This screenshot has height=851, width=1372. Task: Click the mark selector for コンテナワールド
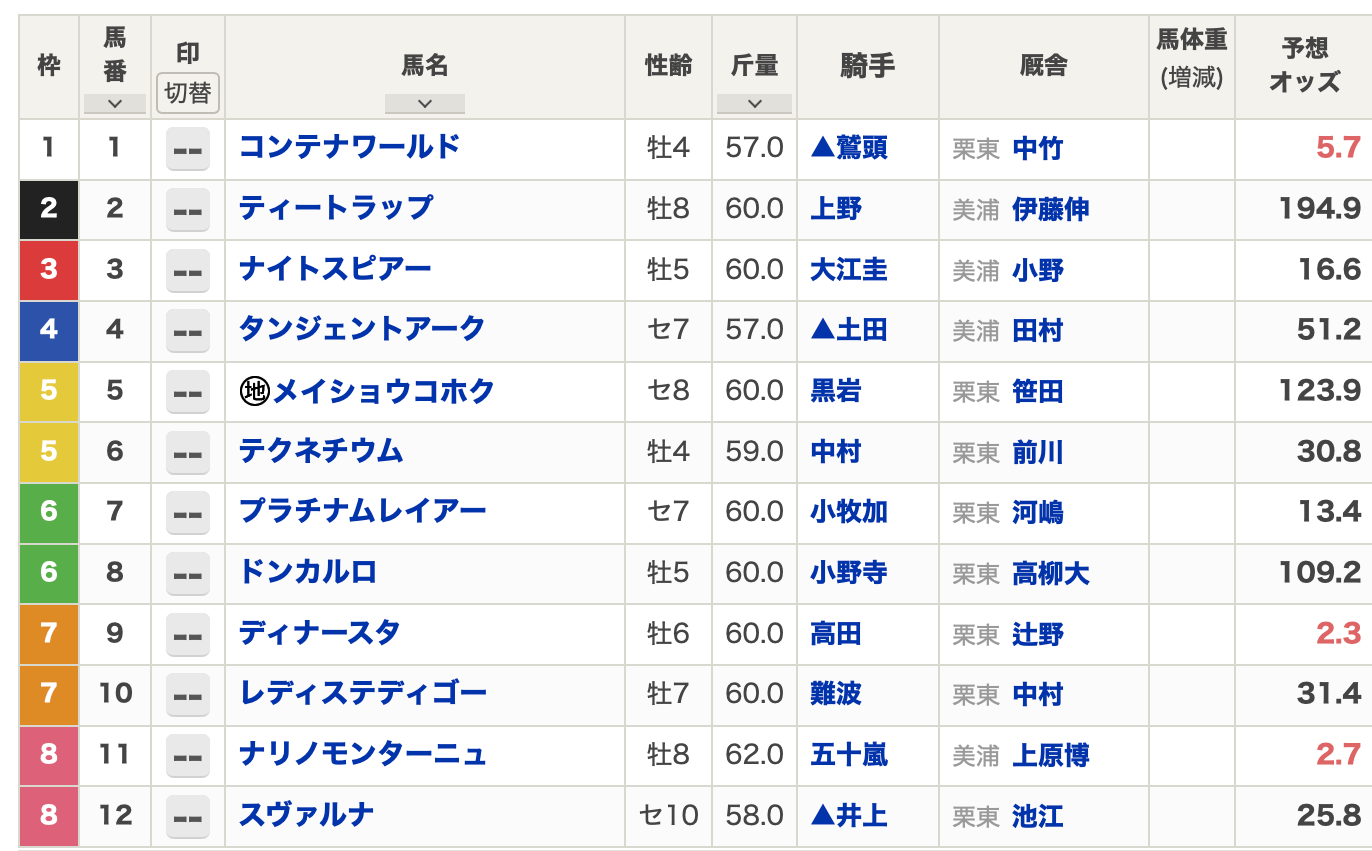click(x=188, y=149)
